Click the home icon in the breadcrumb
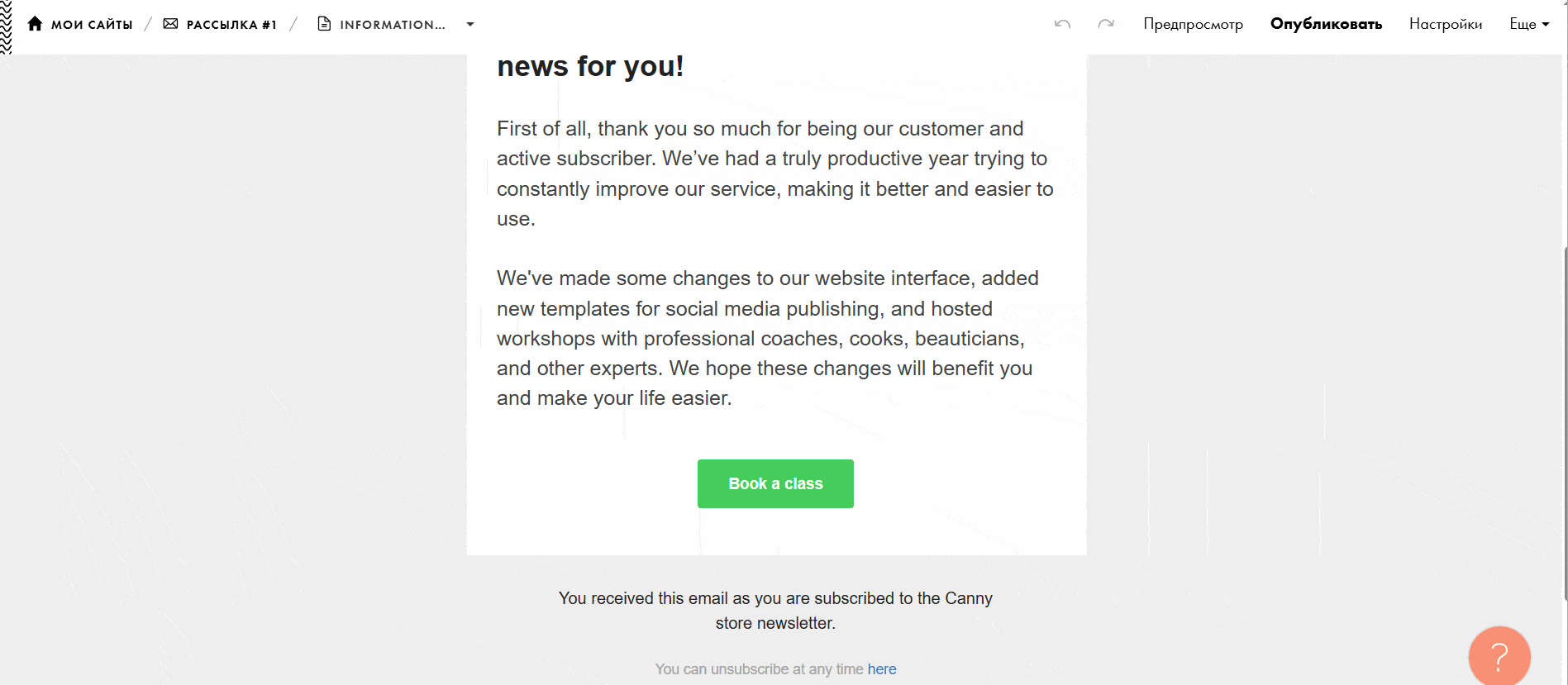Screen dimensions: 1568x685 tap(35, 24)
